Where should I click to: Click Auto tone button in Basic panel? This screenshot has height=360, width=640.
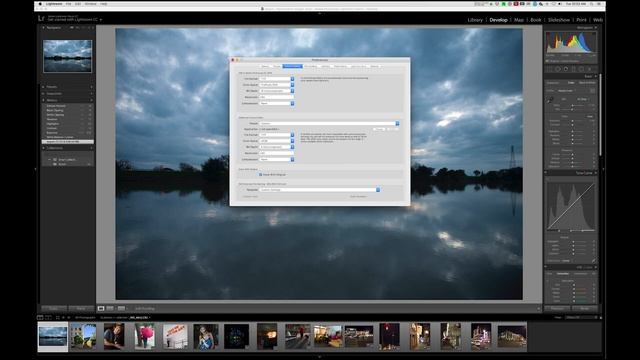pos(590,116)
